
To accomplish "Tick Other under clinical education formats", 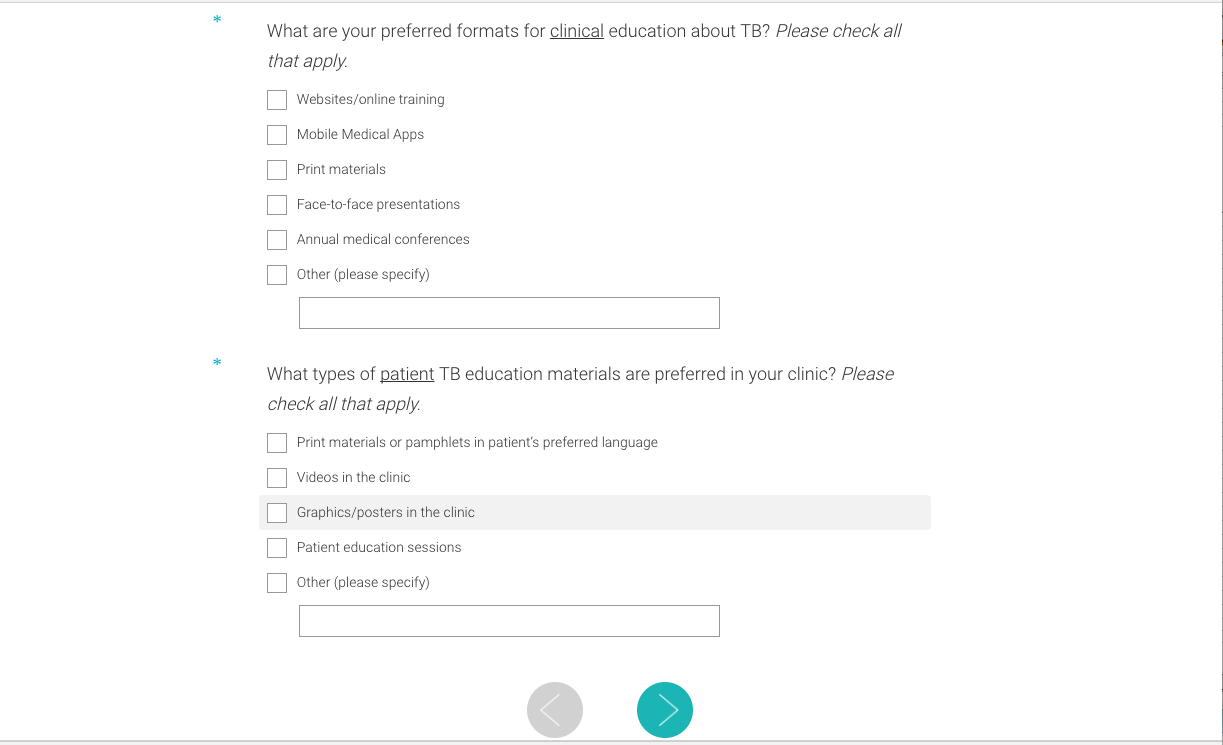I will tap(277, 275).
